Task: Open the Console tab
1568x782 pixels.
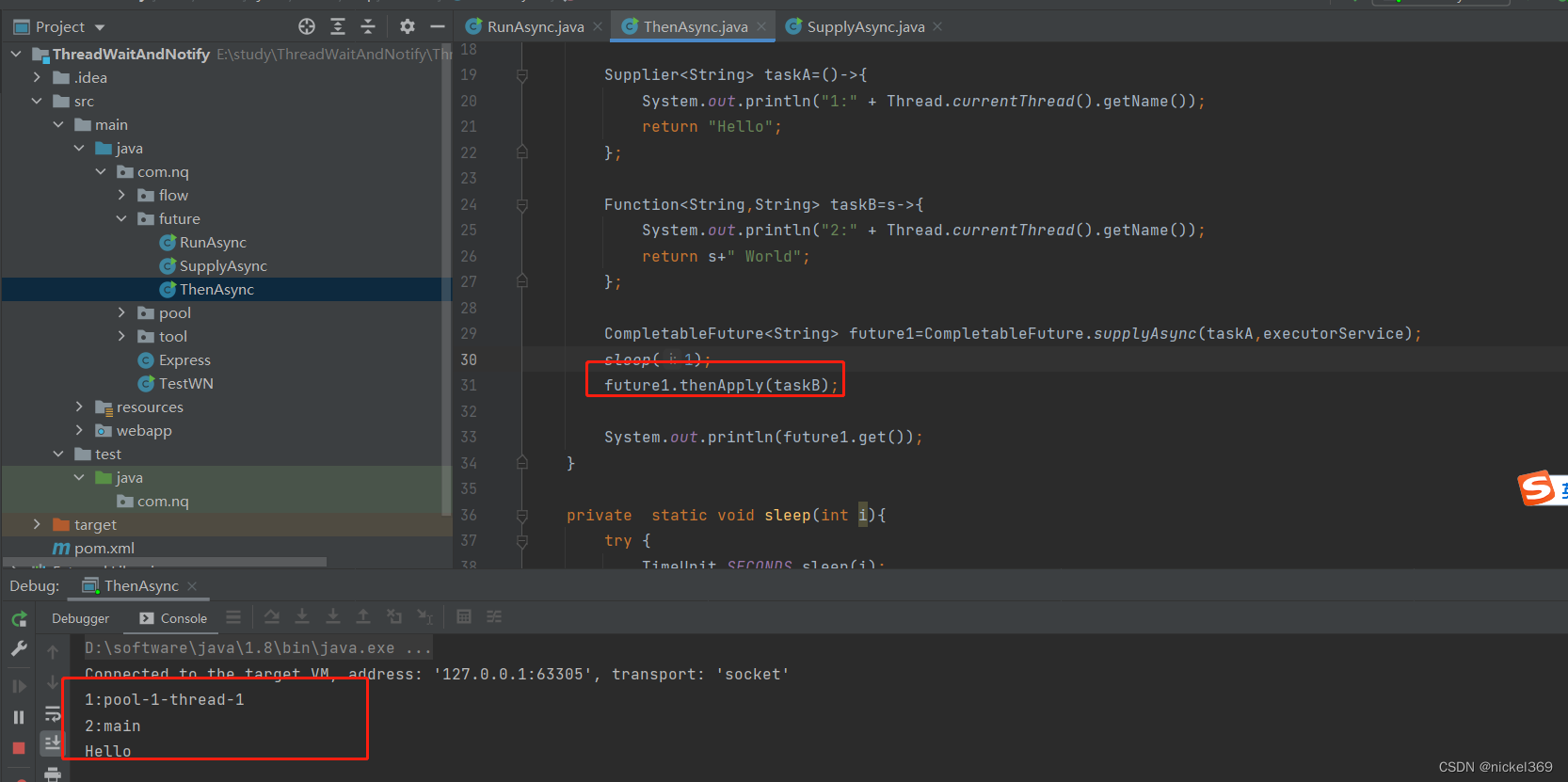Action: click(173, 619)
